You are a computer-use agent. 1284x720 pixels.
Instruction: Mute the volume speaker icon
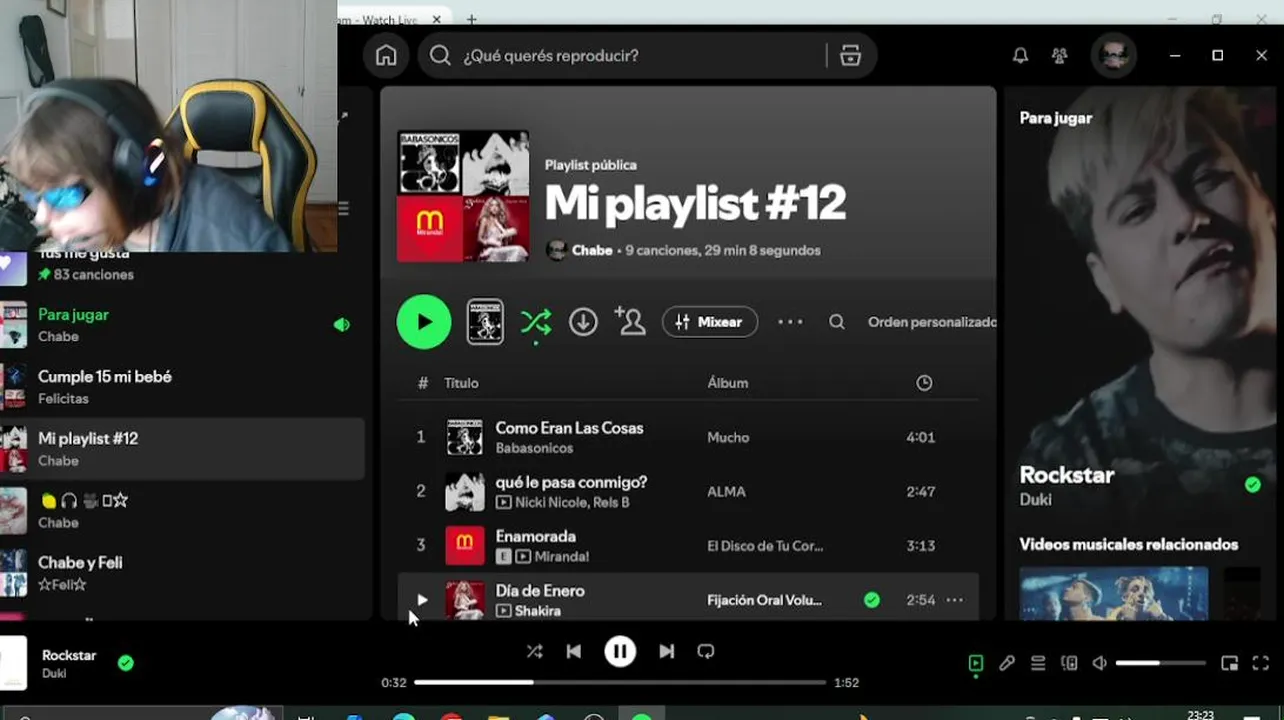[1100, 663]
